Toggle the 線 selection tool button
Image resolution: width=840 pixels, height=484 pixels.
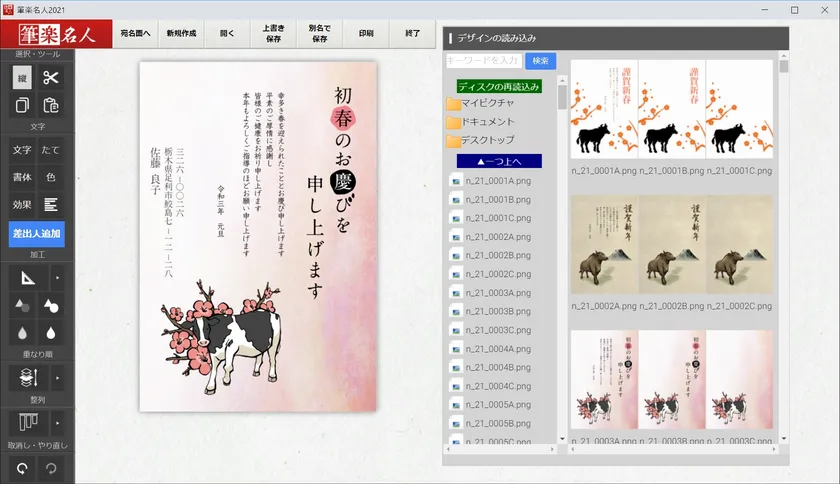pyautogui.click(x=22, y=78)
